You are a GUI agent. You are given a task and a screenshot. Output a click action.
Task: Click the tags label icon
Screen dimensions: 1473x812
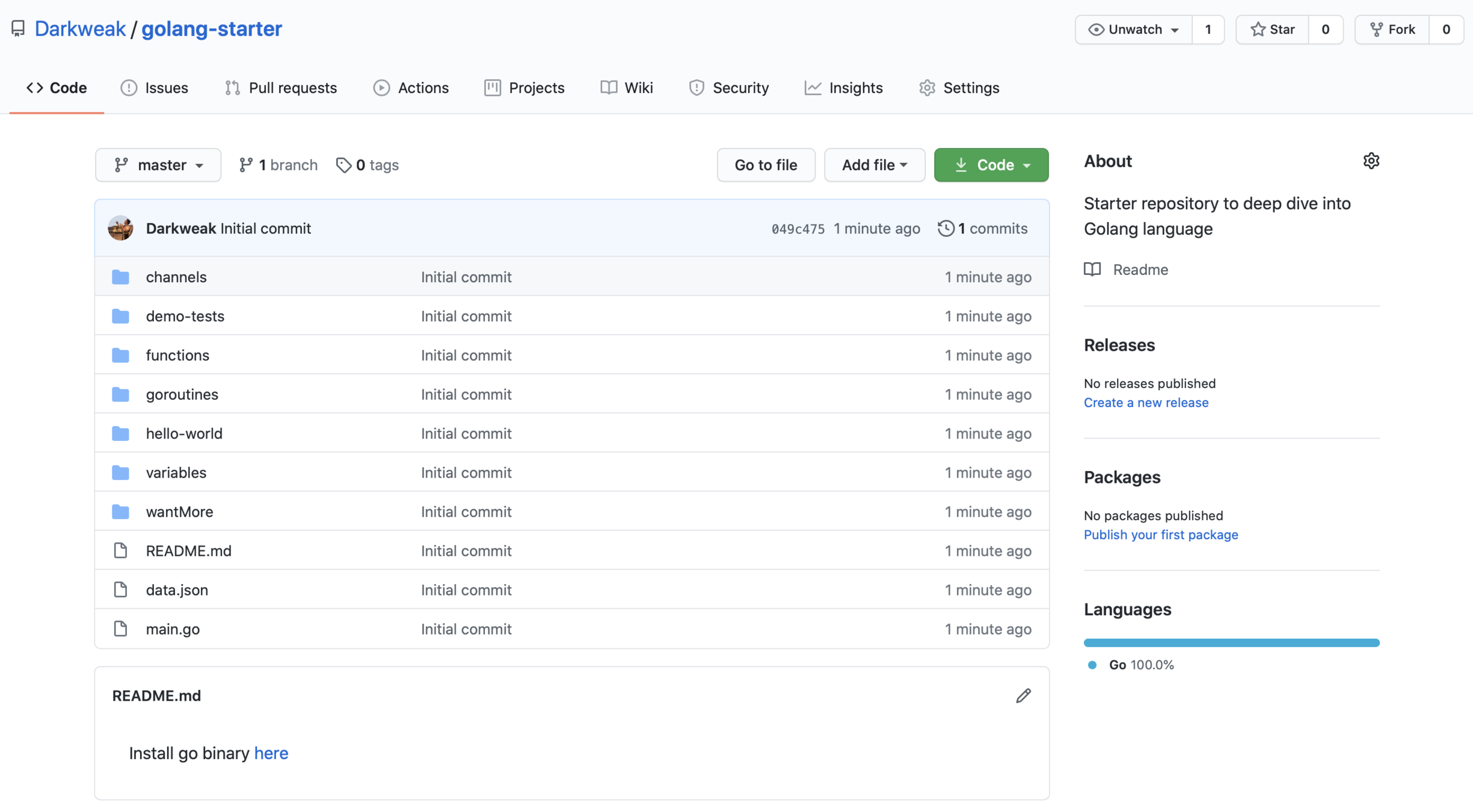pos(343,165)
